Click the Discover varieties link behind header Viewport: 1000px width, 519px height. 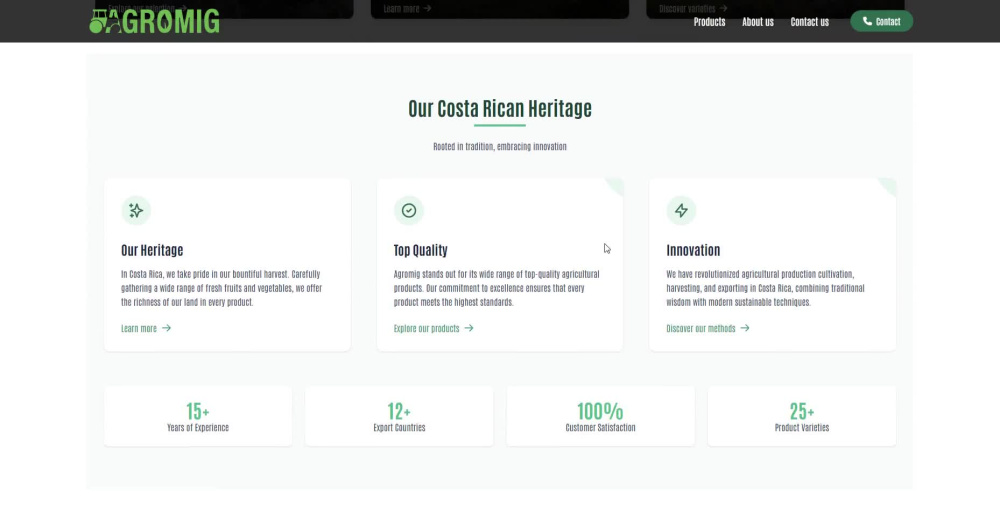pos(693,8)
